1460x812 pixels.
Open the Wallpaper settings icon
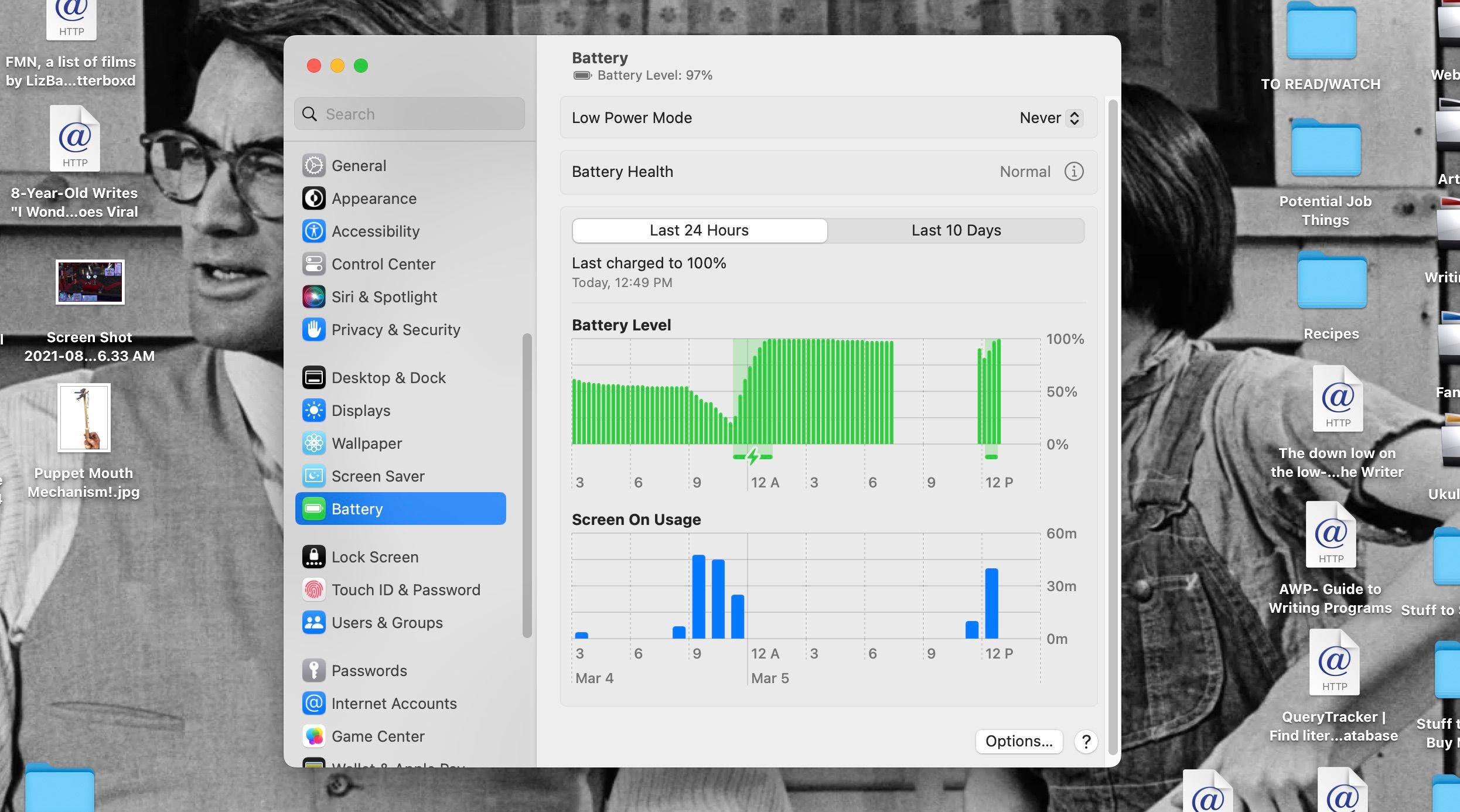(x=313, y=443)
